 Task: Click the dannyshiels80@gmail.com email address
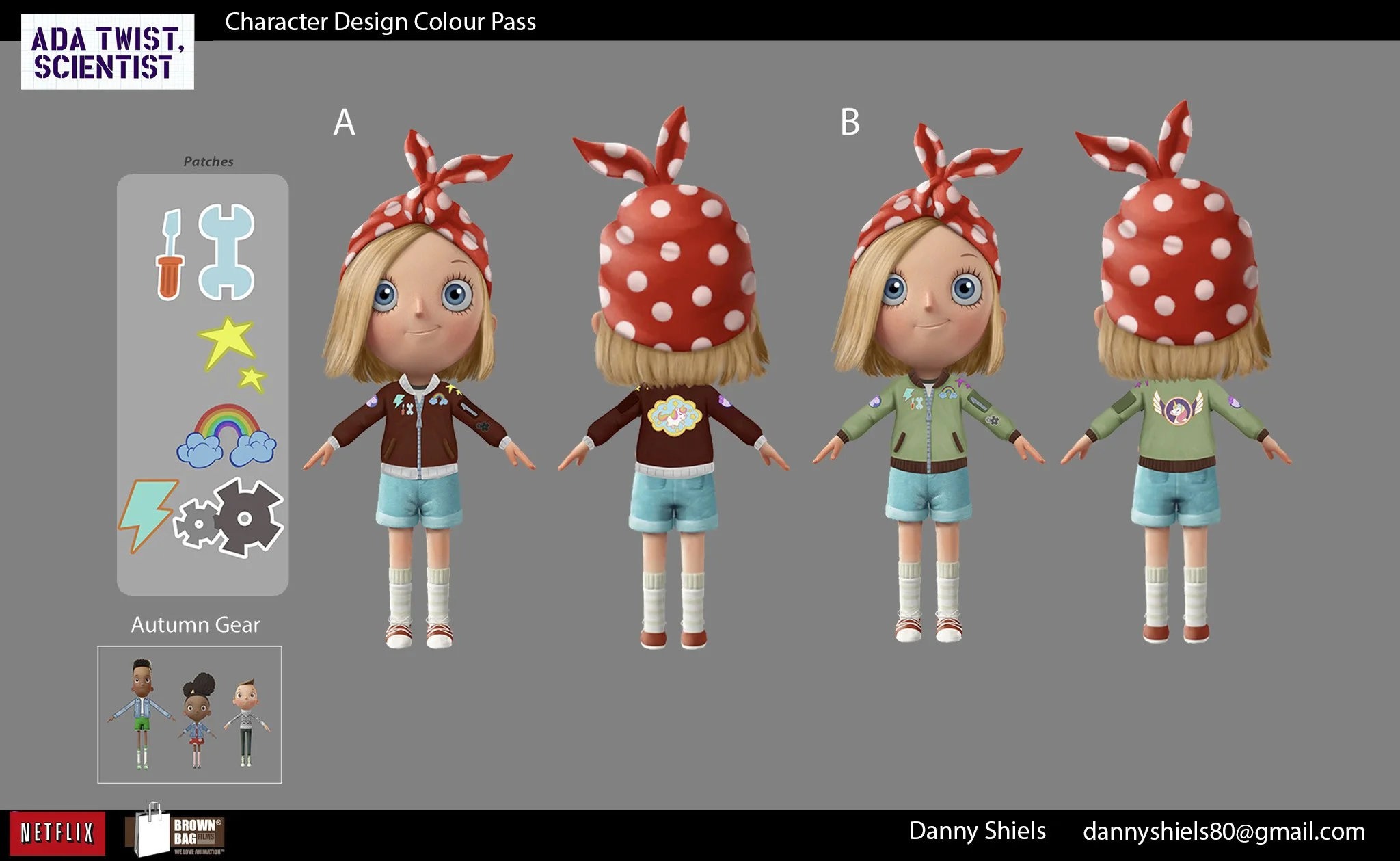click(1224, 832)
